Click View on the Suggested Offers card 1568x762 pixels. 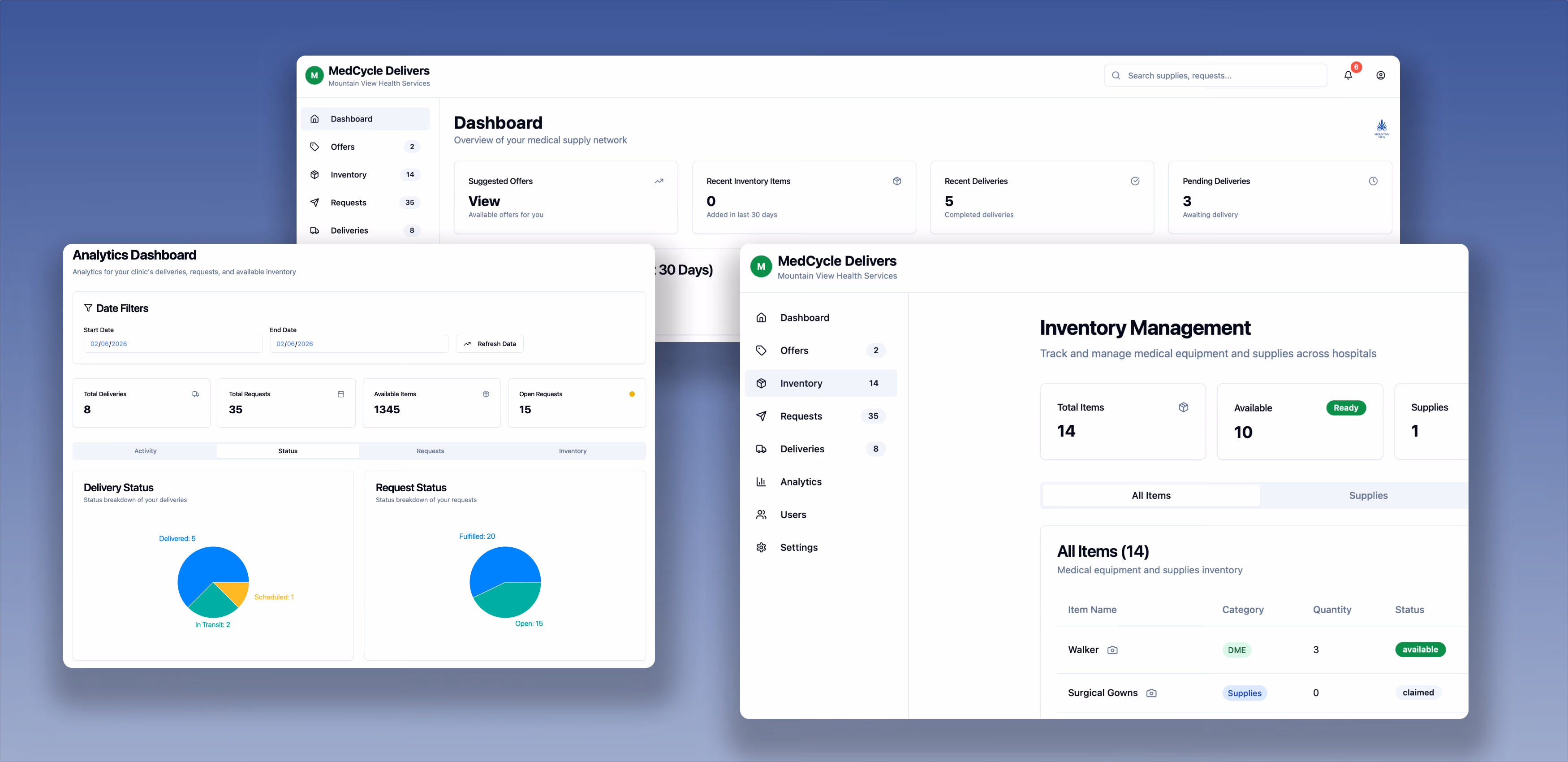[x=484, y=201]
